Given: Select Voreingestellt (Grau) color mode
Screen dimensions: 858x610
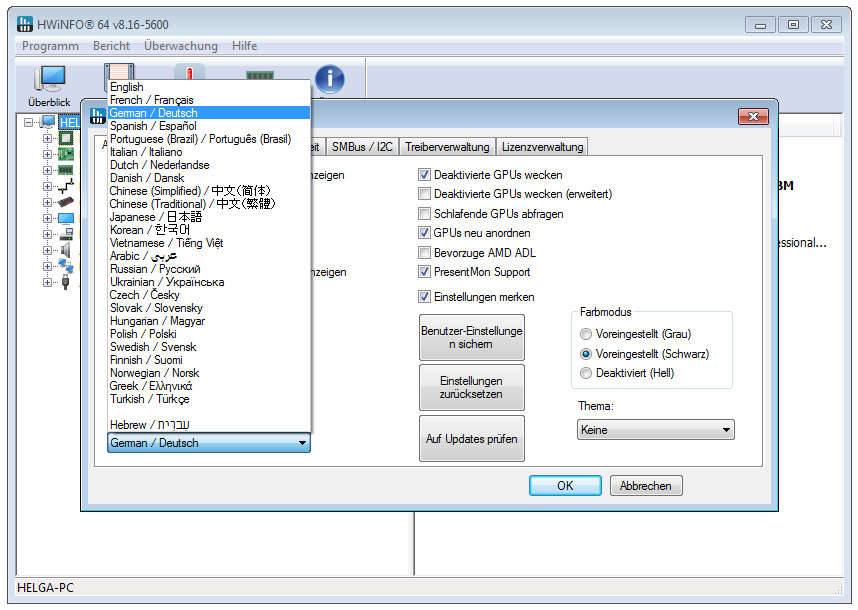Looking at the screenshot, I should pos(586,334).
